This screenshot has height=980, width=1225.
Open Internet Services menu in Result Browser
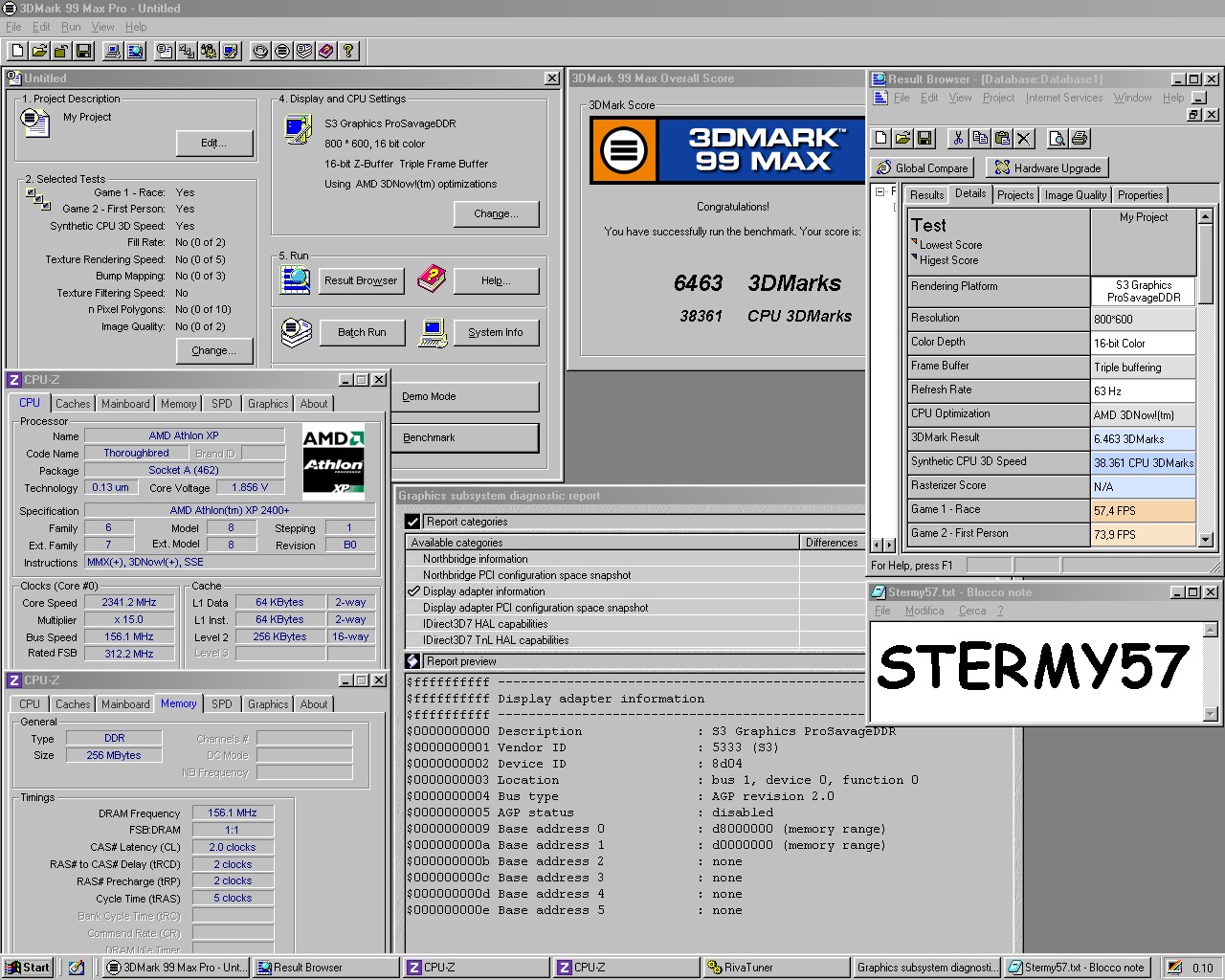point(1064,98)
